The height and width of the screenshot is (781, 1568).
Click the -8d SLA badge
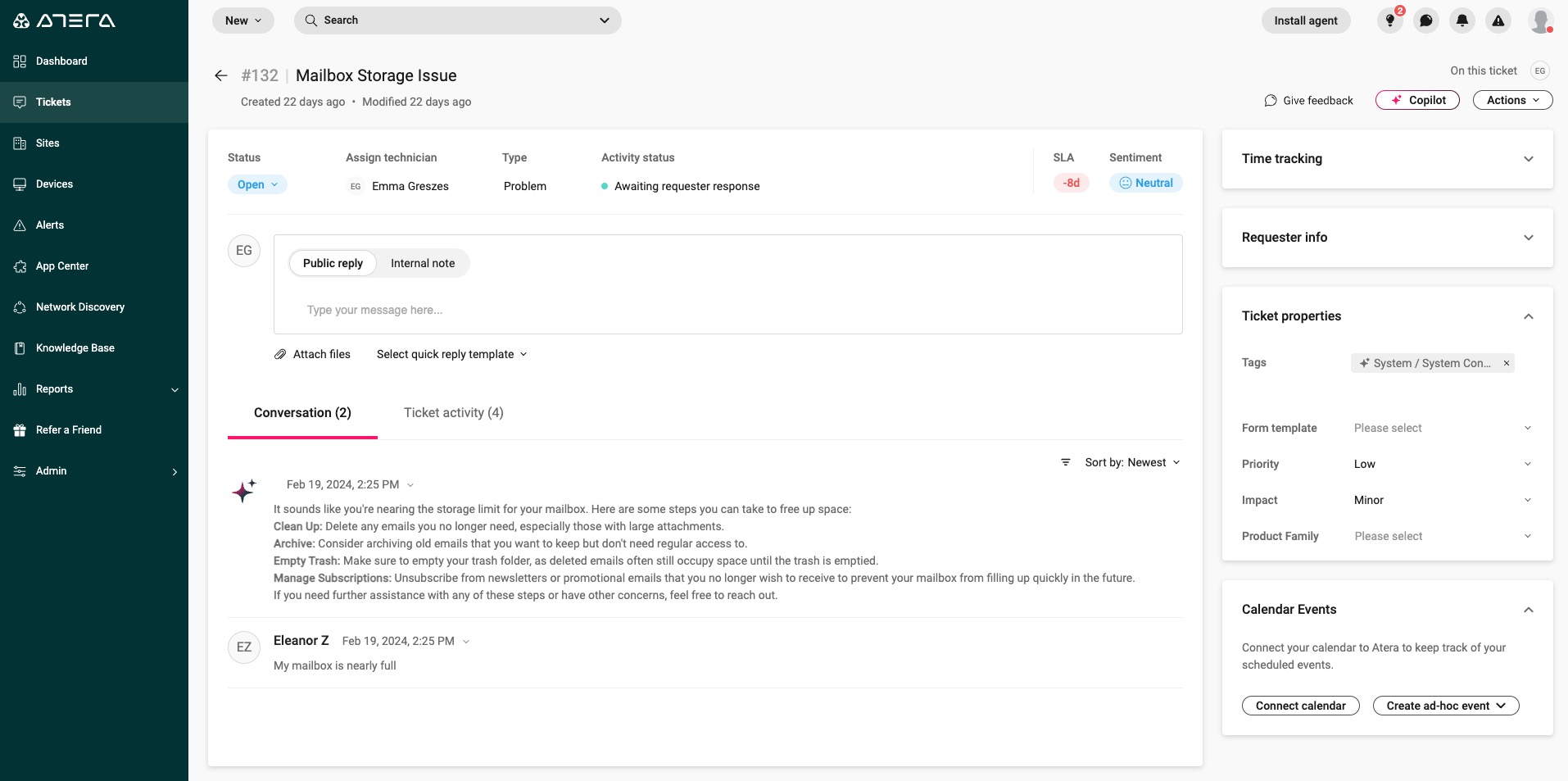pyautogui.click(x=1072, y=183)
